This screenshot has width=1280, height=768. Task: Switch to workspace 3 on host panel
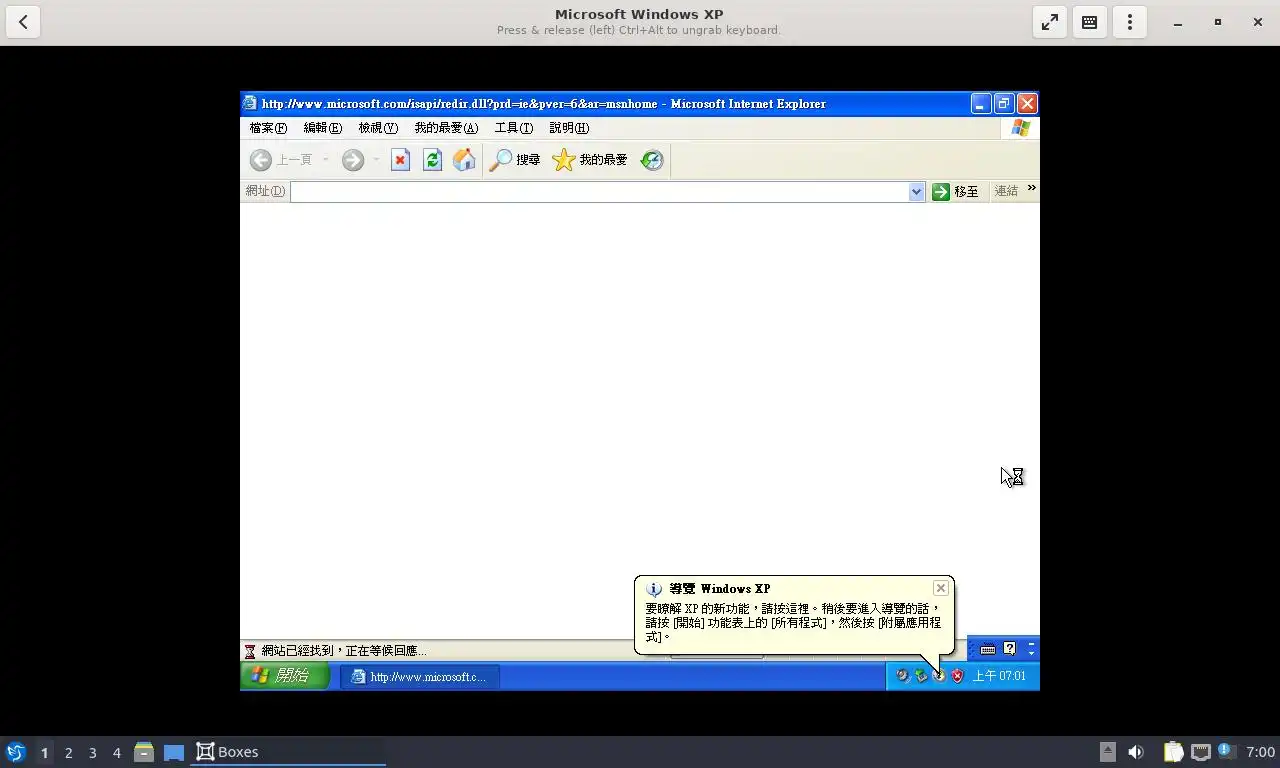click(x=92, y=752)
